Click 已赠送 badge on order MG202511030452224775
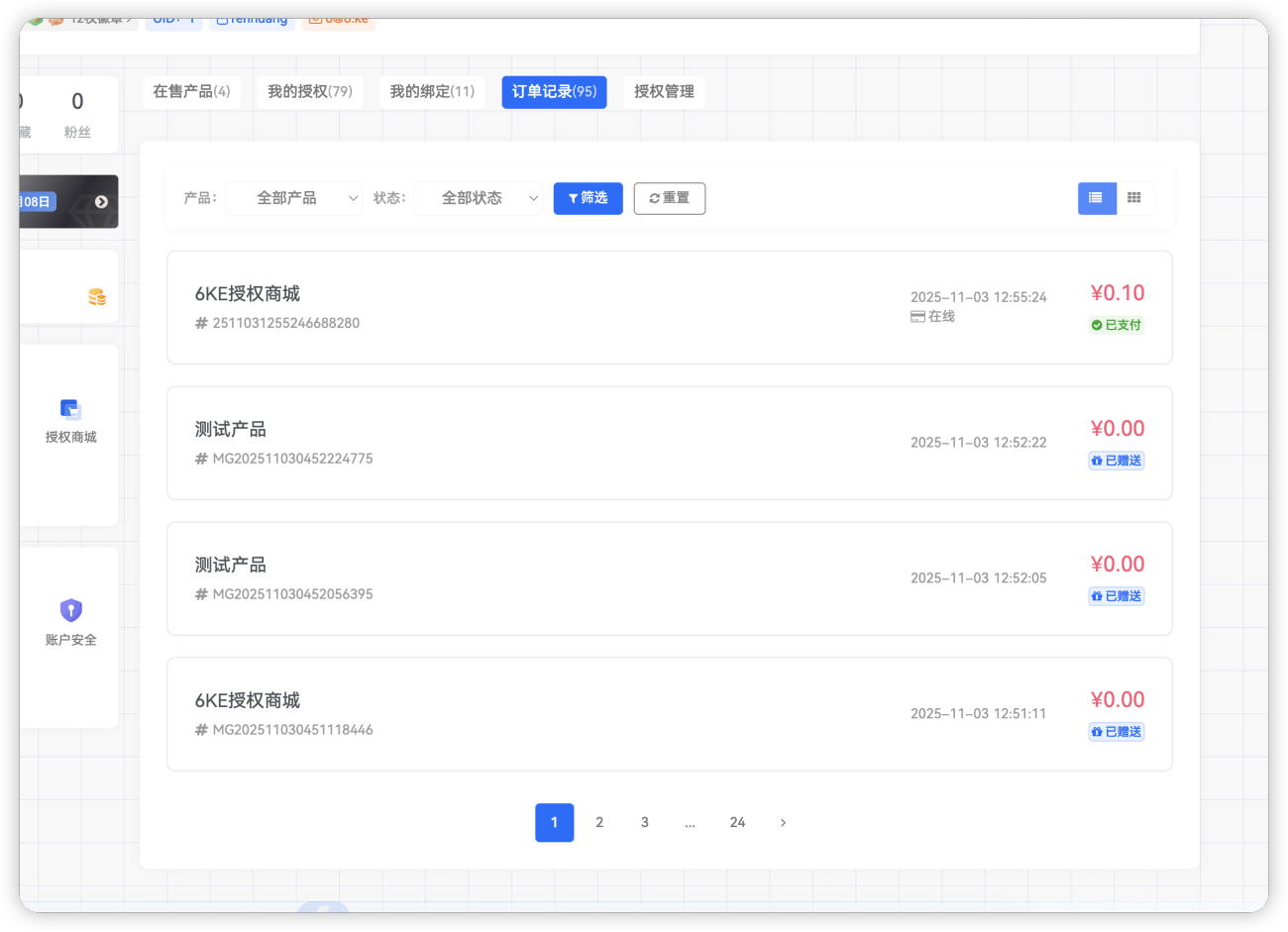 [x=1117, y=461]
